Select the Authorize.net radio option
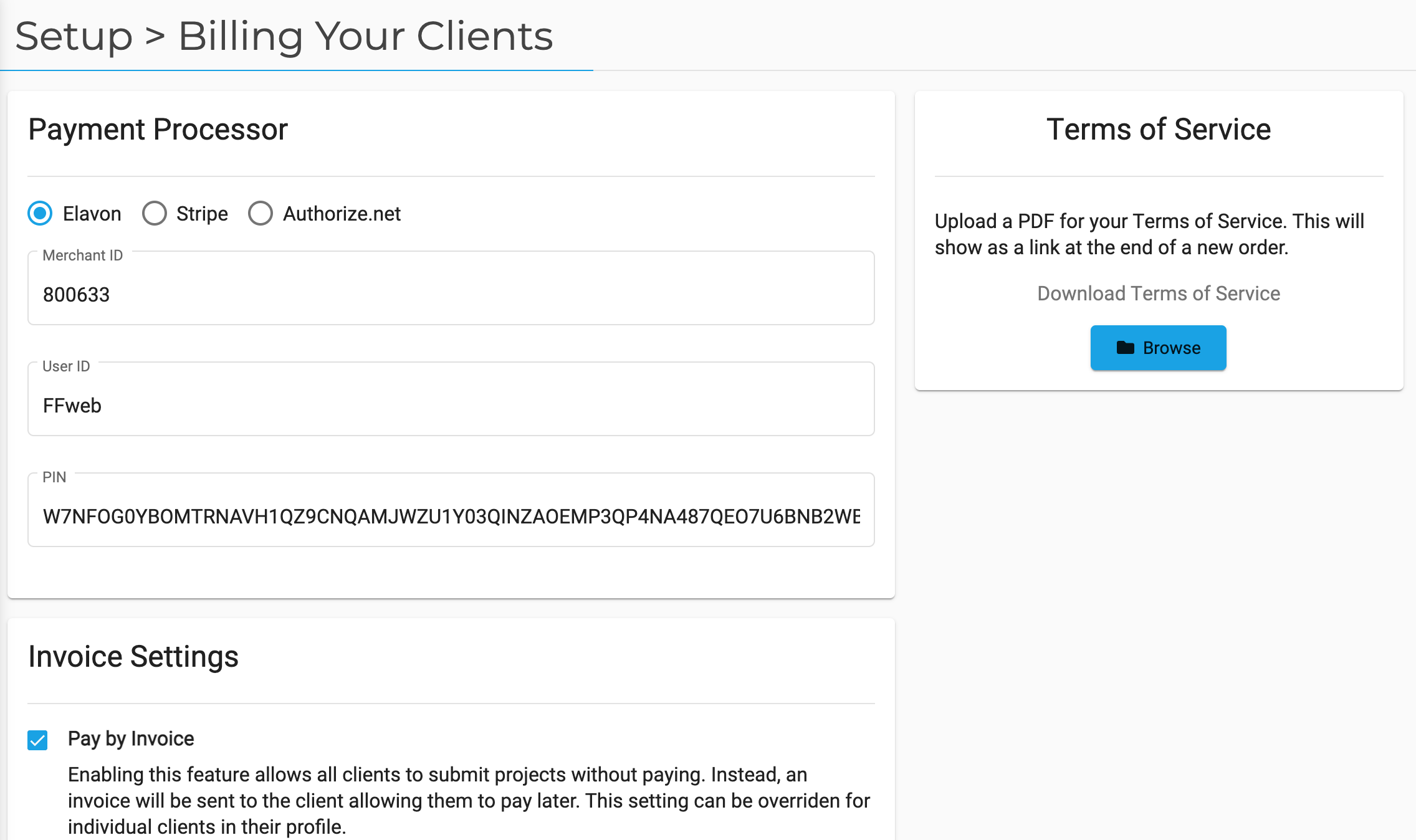 pyautogui.click(x=261, y=214)
